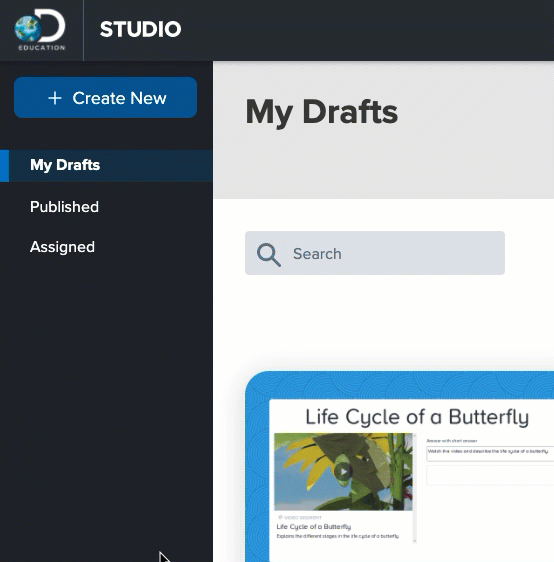The height and width of the screenshot is (562, 554).
Task: Focus the Search input field
Action: tap(375, 253)
